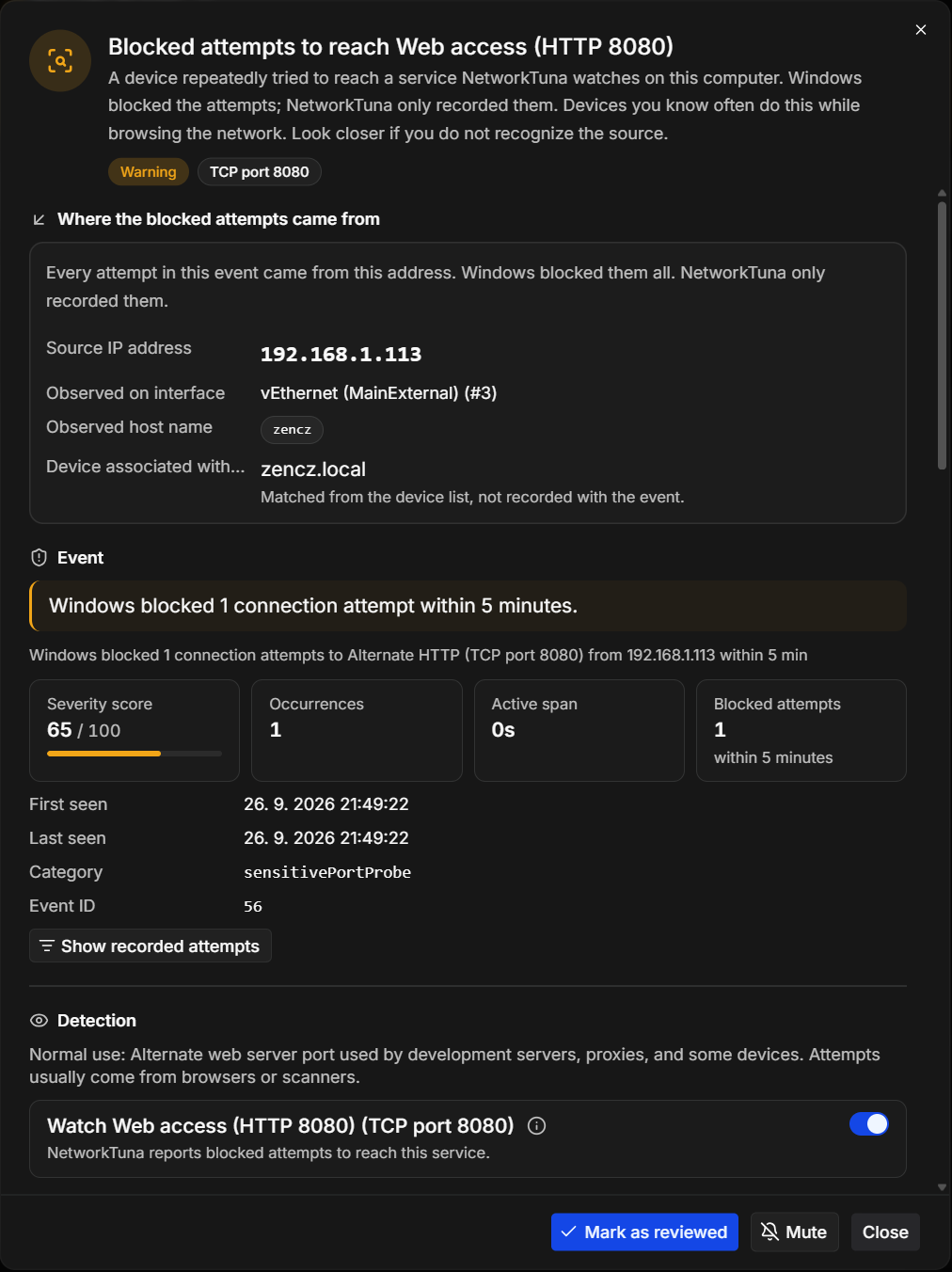Click the Close button at bottom
952x1272 pixels.
pyautogui.click(x=885, y=1232)
